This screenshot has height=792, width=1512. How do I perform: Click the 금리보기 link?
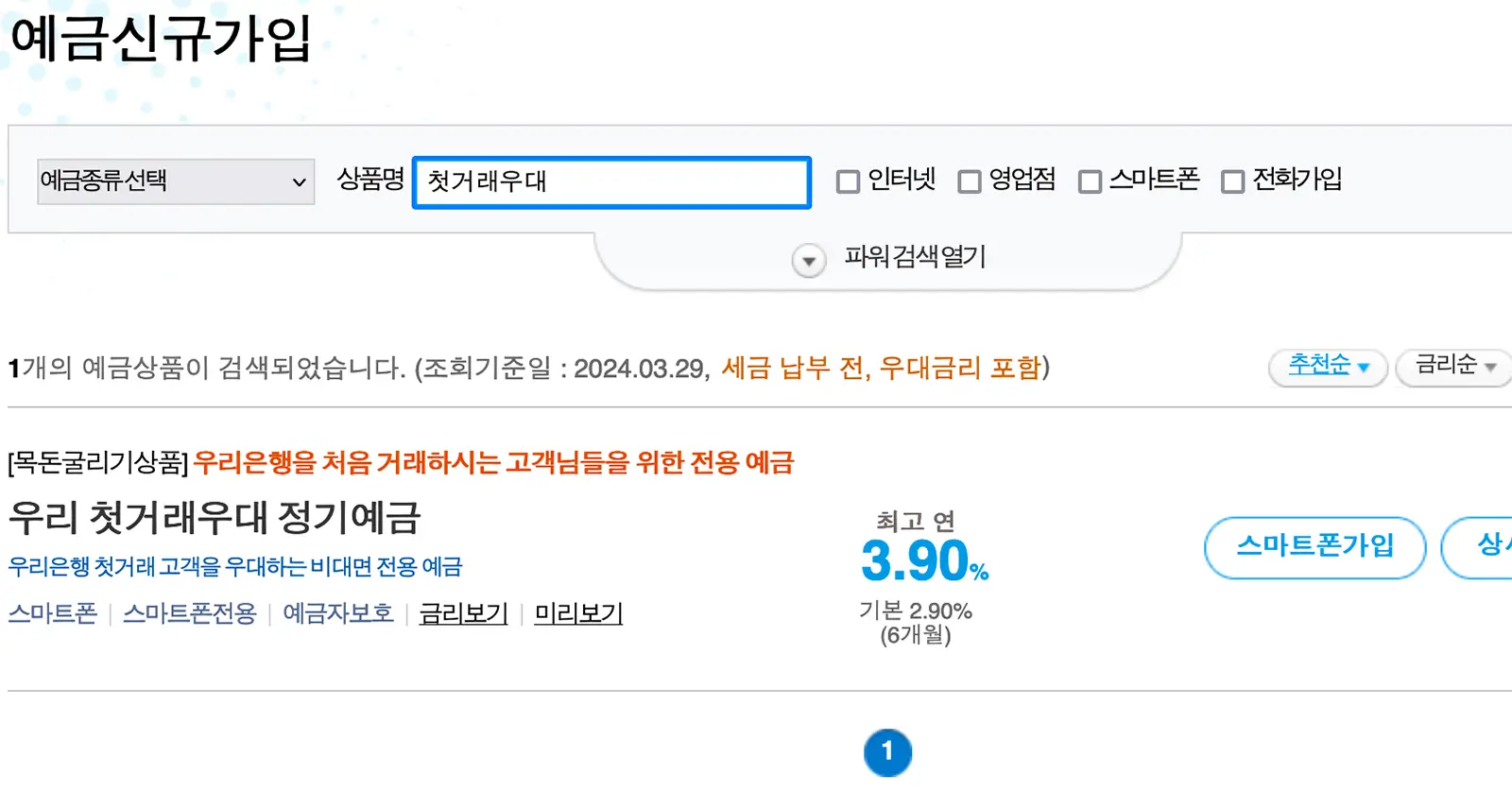tap(462, 612)
